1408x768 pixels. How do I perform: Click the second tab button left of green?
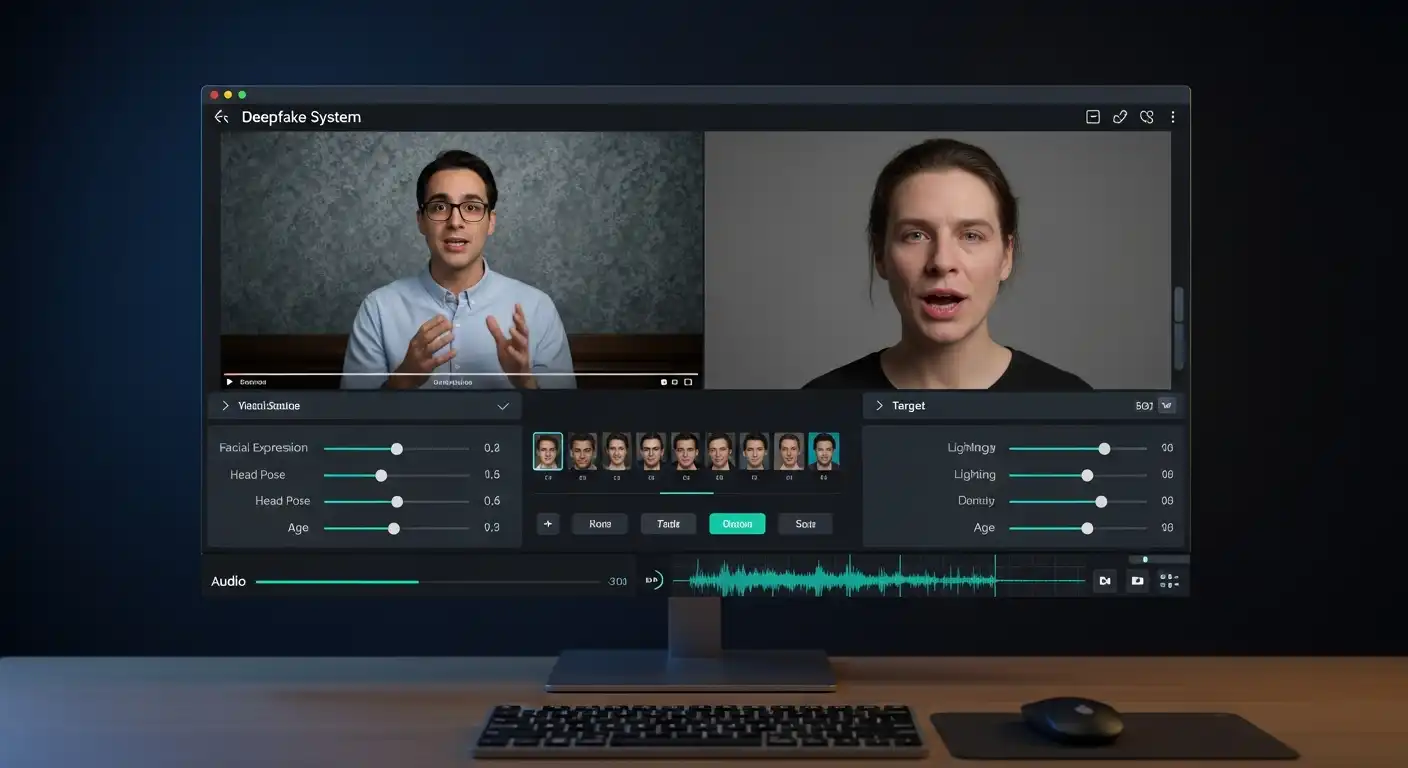pyautogui.click(x=668, y=524)
